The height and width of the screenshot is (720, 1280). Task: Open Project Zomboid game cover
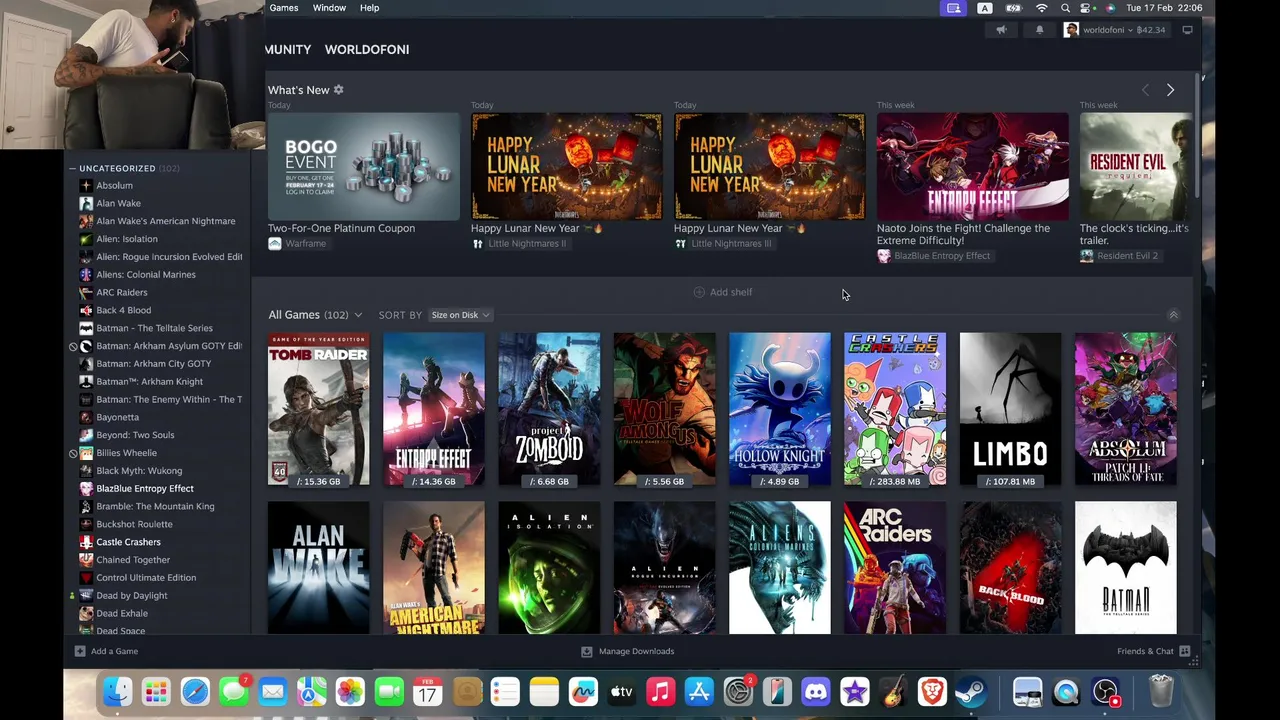coord(549,410)
